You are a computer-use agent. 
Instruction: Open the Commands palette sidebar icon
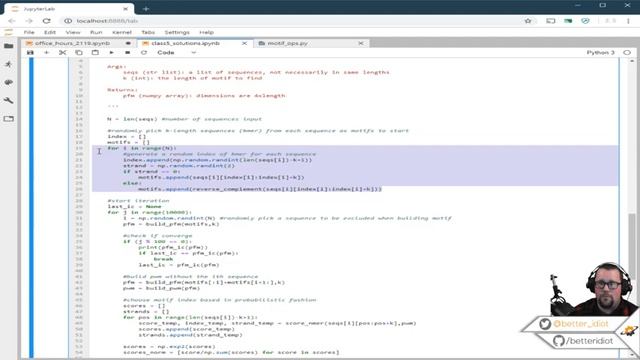click(x=9, y=82)
